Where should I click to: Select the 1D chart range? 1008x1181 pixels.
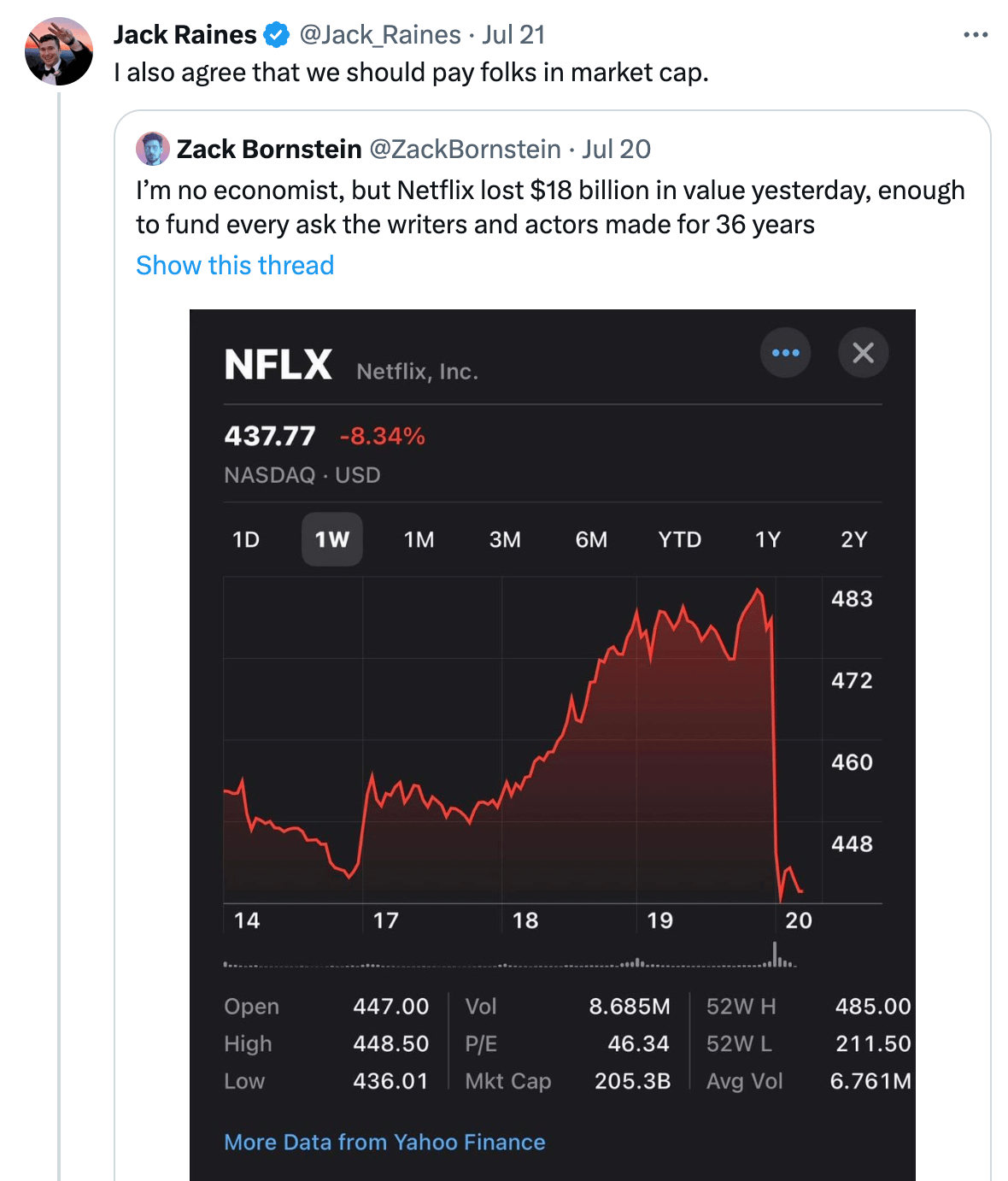point(246,540)
